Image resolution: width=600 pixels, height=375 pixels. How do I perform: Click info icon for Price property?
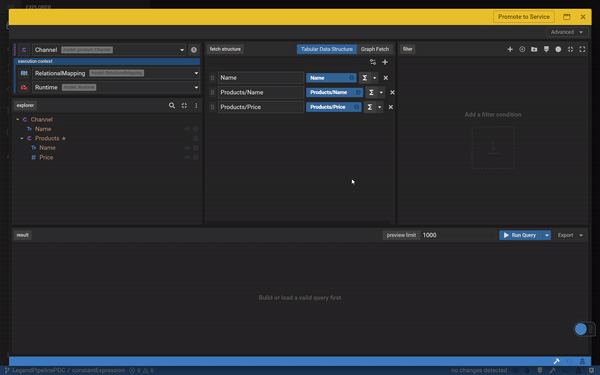pyautogui.click(x=196, y=157)
